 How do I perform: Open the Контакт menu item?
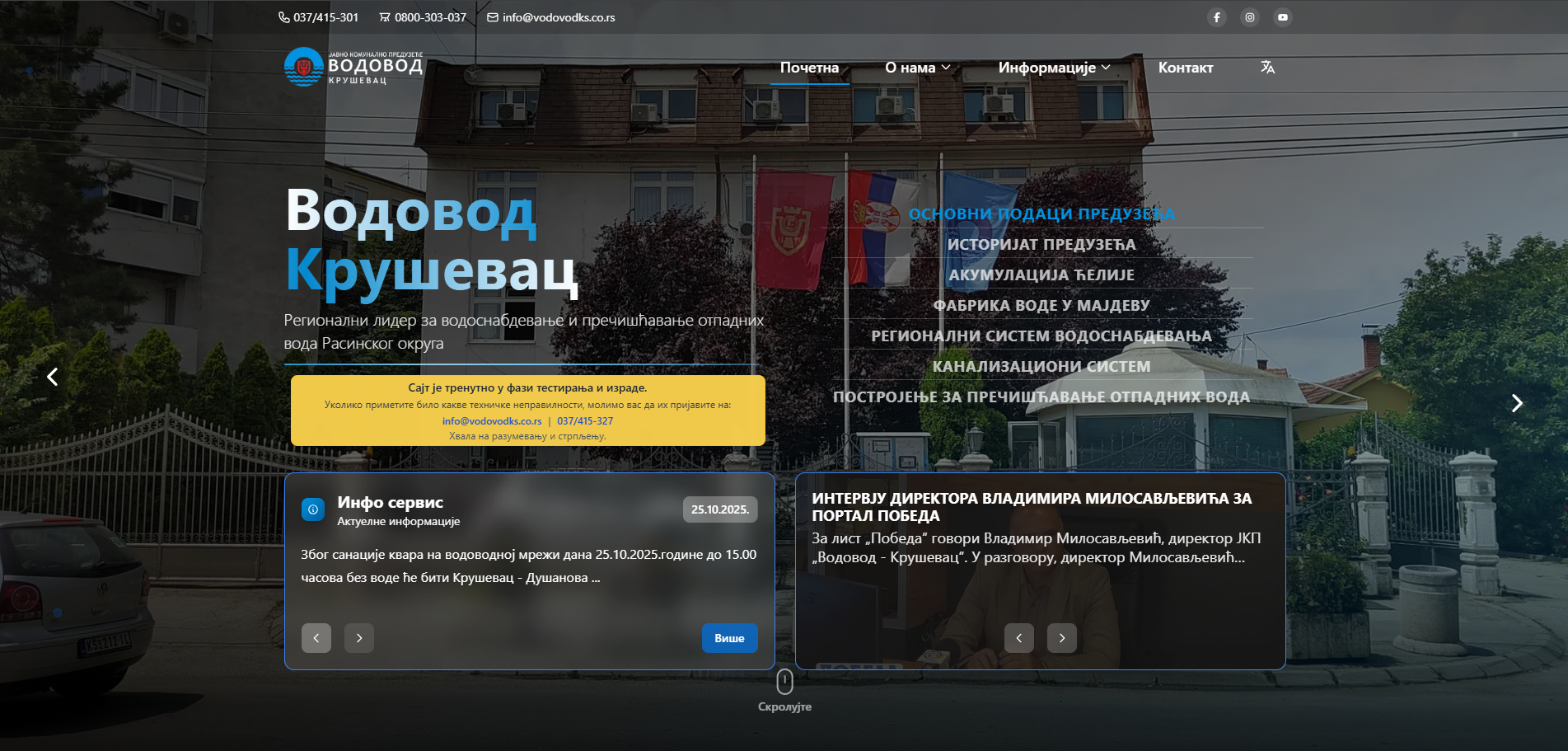[x=1185, y=68]
